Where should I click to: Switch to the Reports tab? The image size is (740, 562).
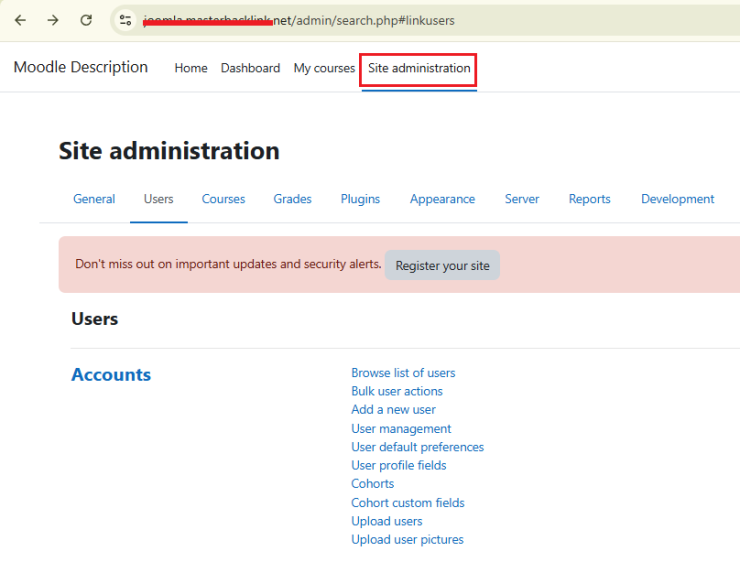tap(589, 199)
